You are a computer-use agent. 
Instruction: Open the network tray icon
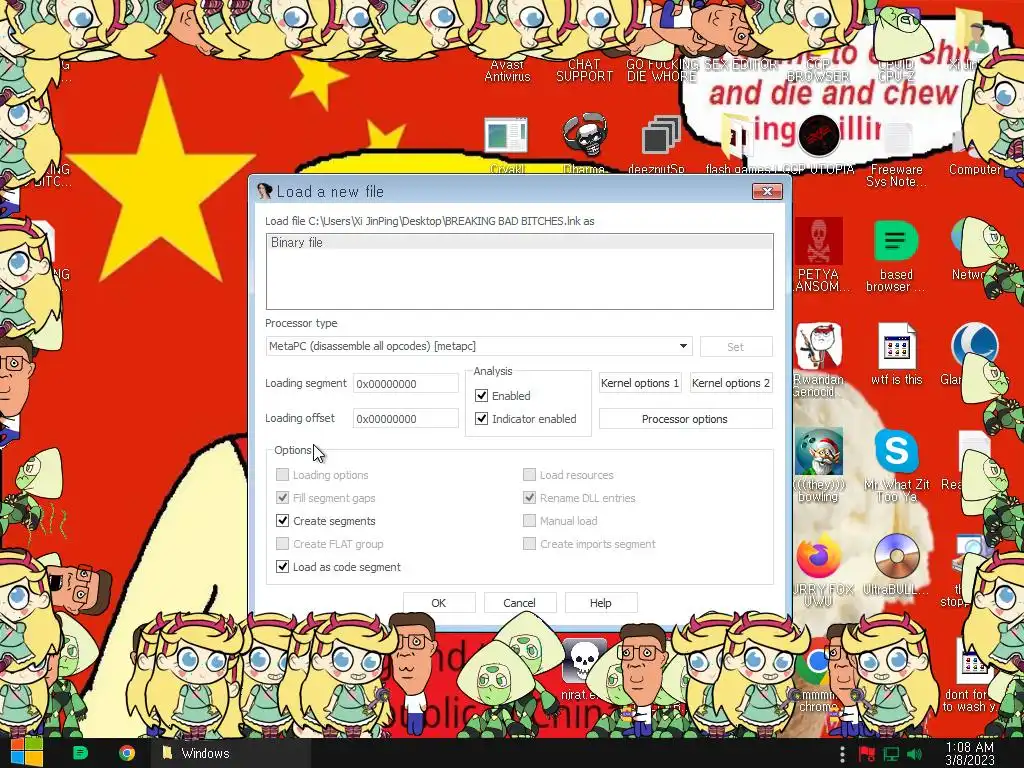(x=891, y=754)
